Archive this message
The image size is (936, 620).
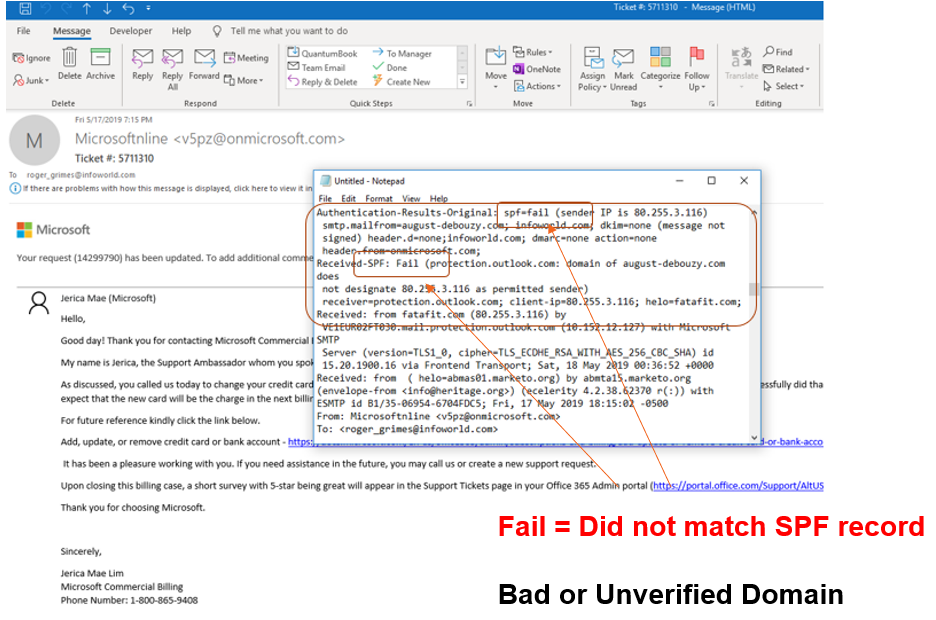pos(100,64)
